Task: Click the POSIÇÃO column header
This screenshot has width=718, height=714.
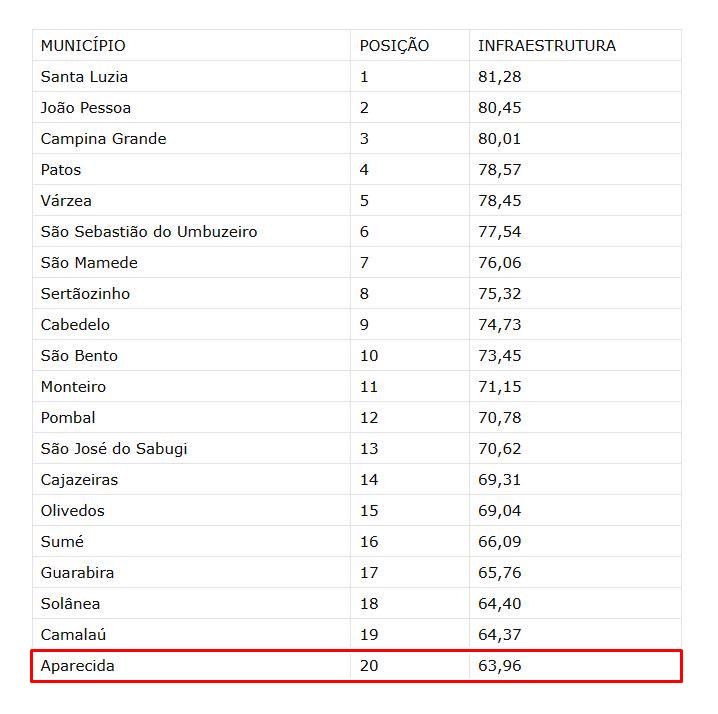Action: pyautogui.click(x=394, y=46)
